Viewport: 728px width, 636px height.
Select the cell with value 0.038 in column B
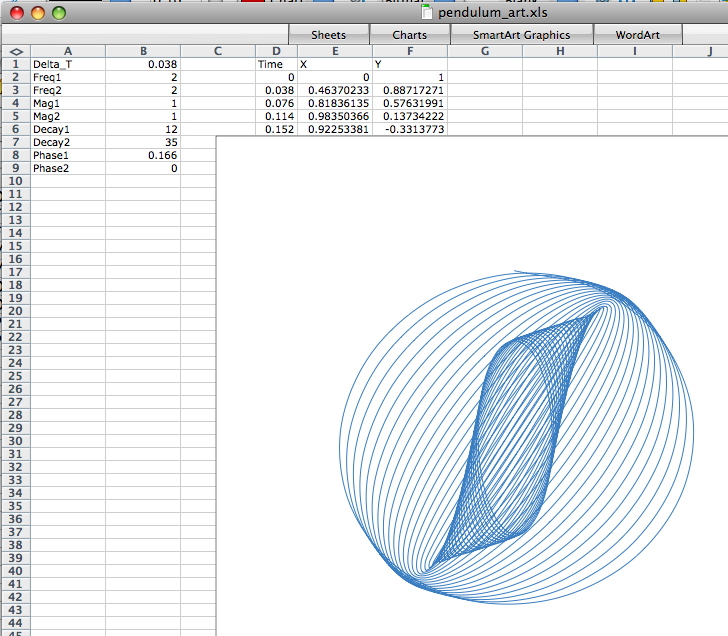pyautogui.click(x=143, y=64)
